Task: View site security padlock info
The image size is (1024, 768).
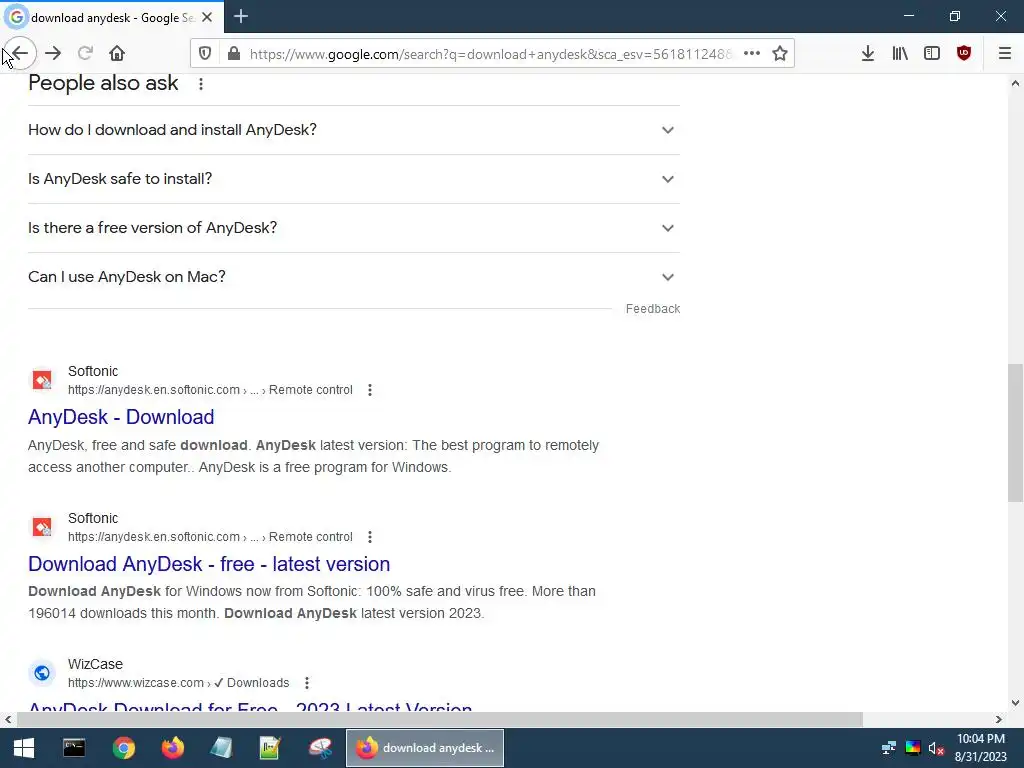Action: click(234, 54)
